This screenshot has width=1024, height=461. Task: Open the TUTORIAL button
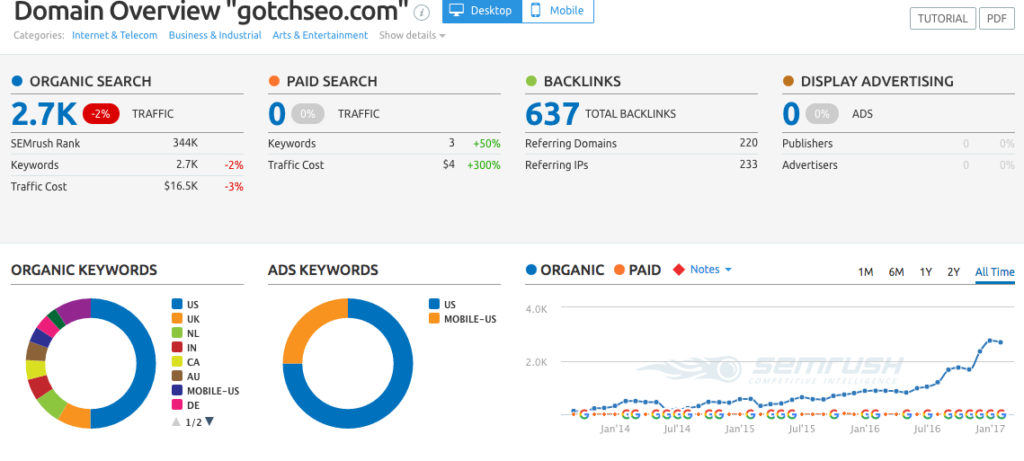942,18
